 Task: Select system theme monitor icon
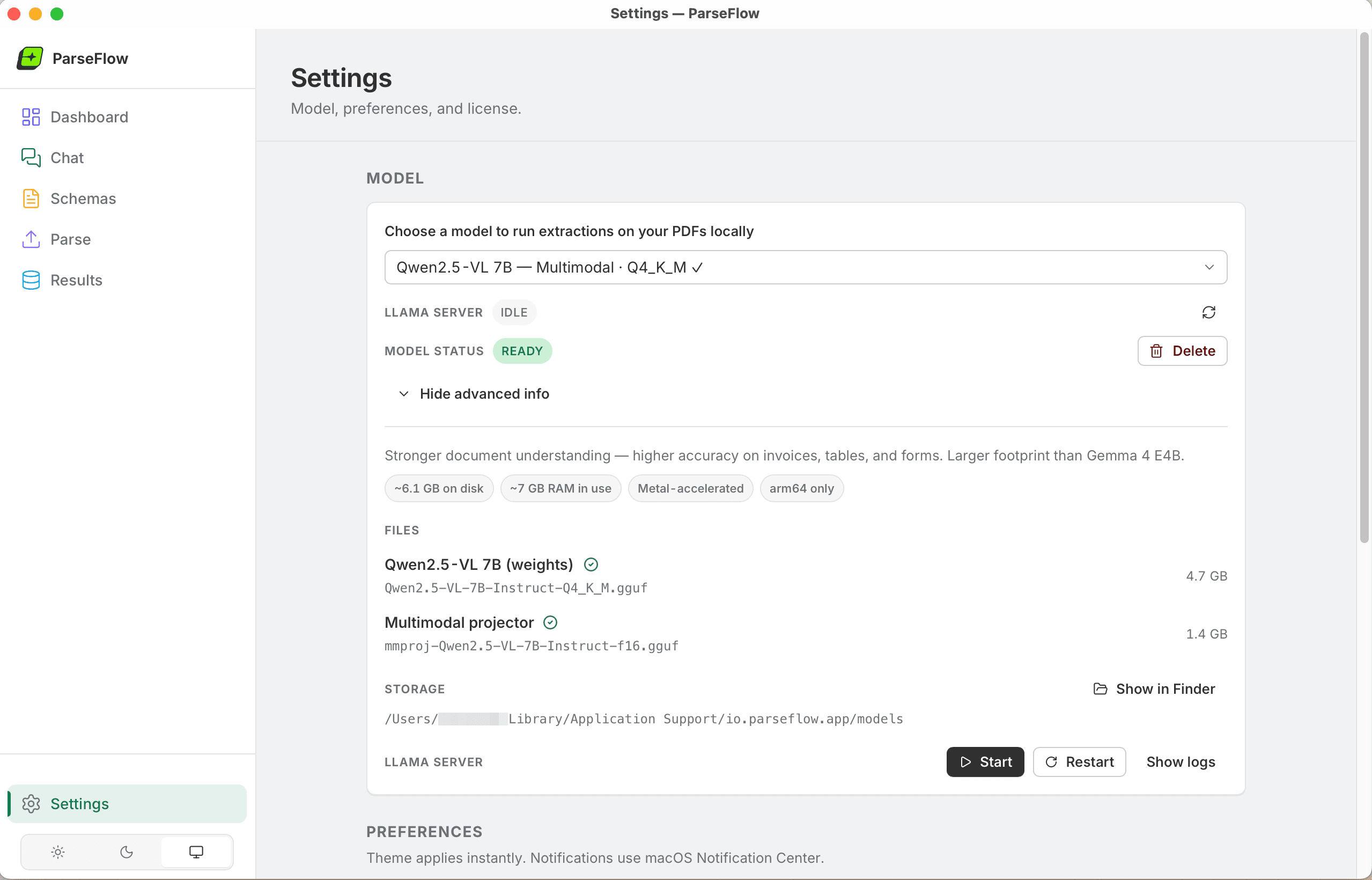coord(196,852)
